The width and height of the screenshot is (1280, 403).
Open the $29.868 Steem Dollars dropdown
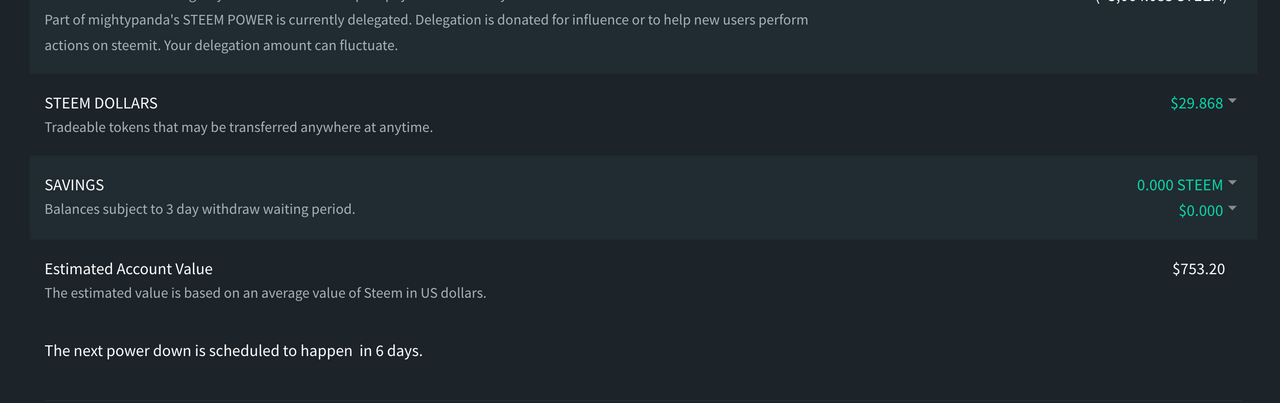tap(1197, 103)
